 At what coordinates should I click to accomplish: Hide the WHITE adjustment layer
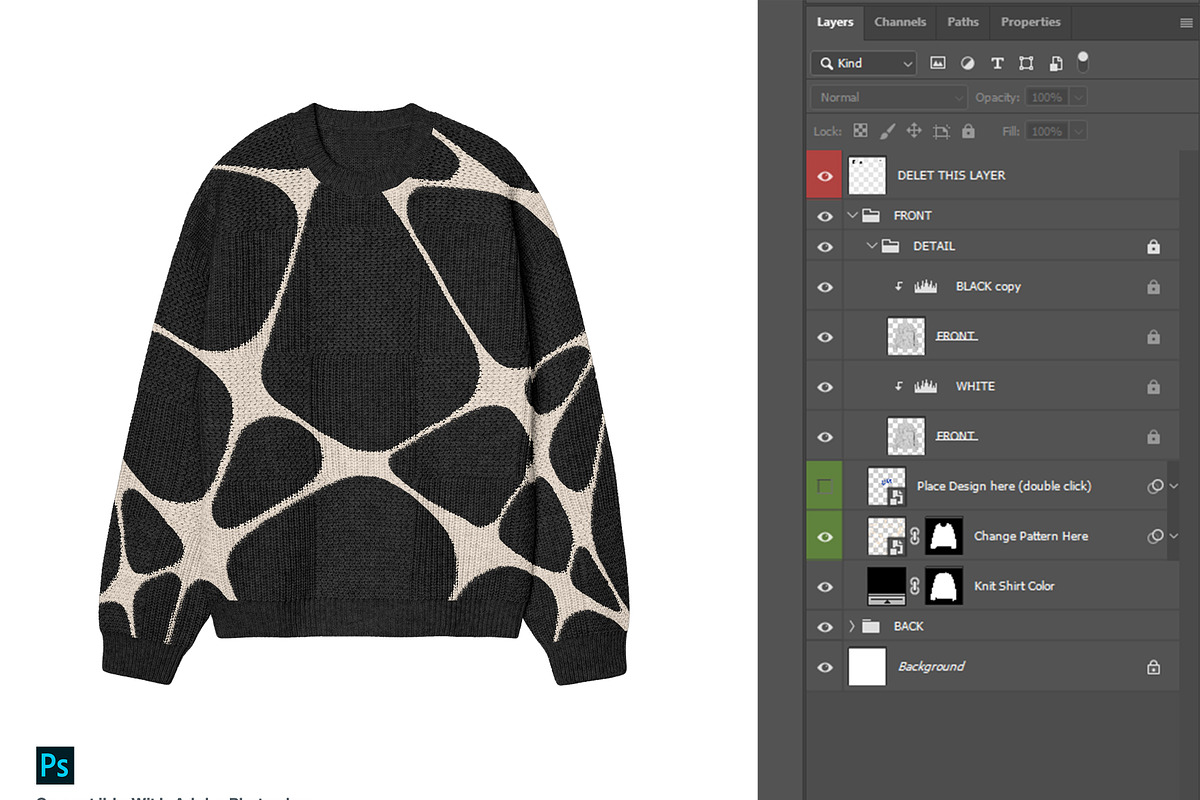point(825,387)
